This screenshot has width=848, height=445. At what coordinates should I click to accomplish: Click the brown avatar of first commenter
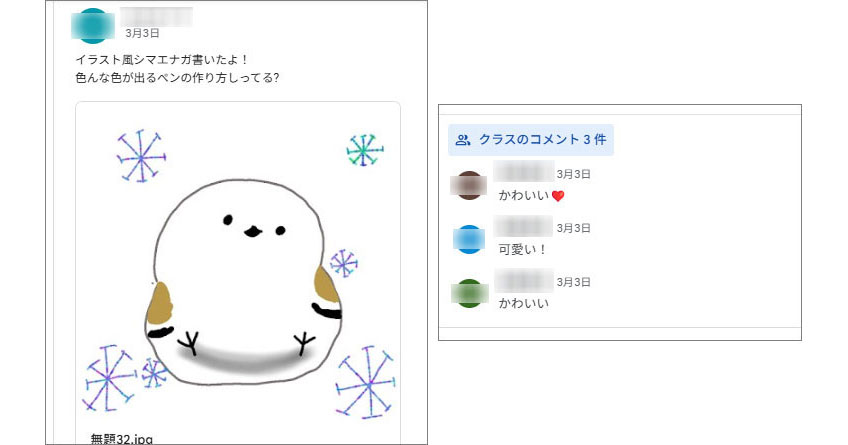tap(469, 185)
